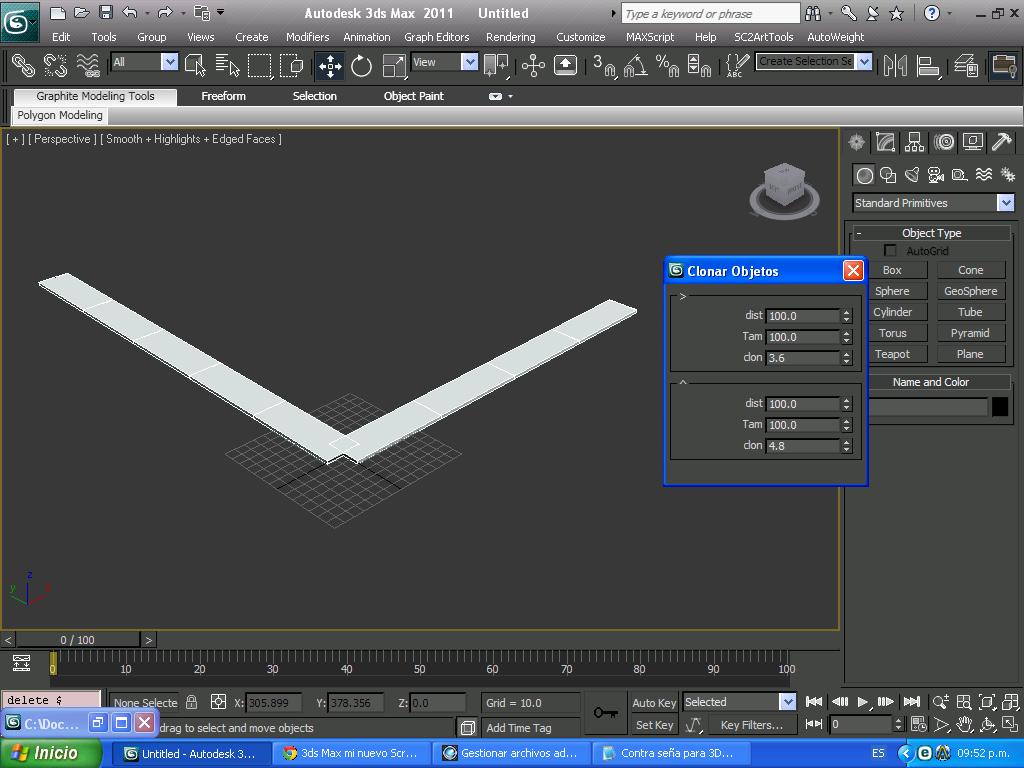
Task: Open the Layer Manager
Action: click(965, 65)
